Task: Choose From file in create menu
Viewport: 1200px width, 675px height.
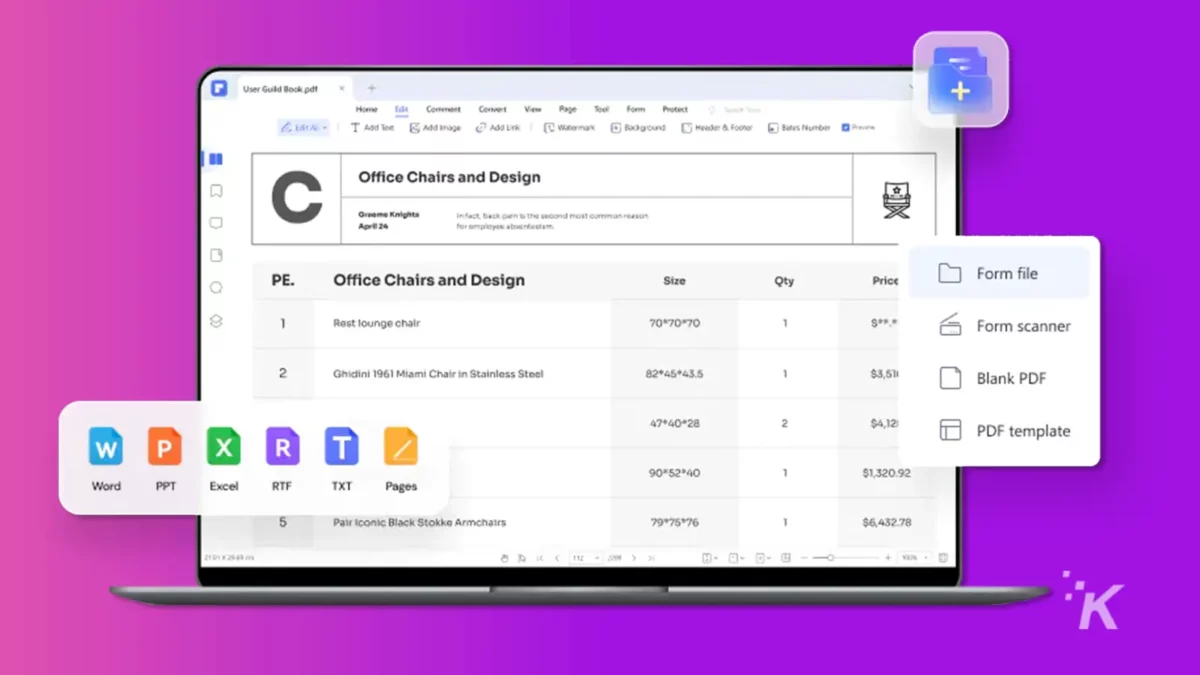Action: click(x=999, y=273)
